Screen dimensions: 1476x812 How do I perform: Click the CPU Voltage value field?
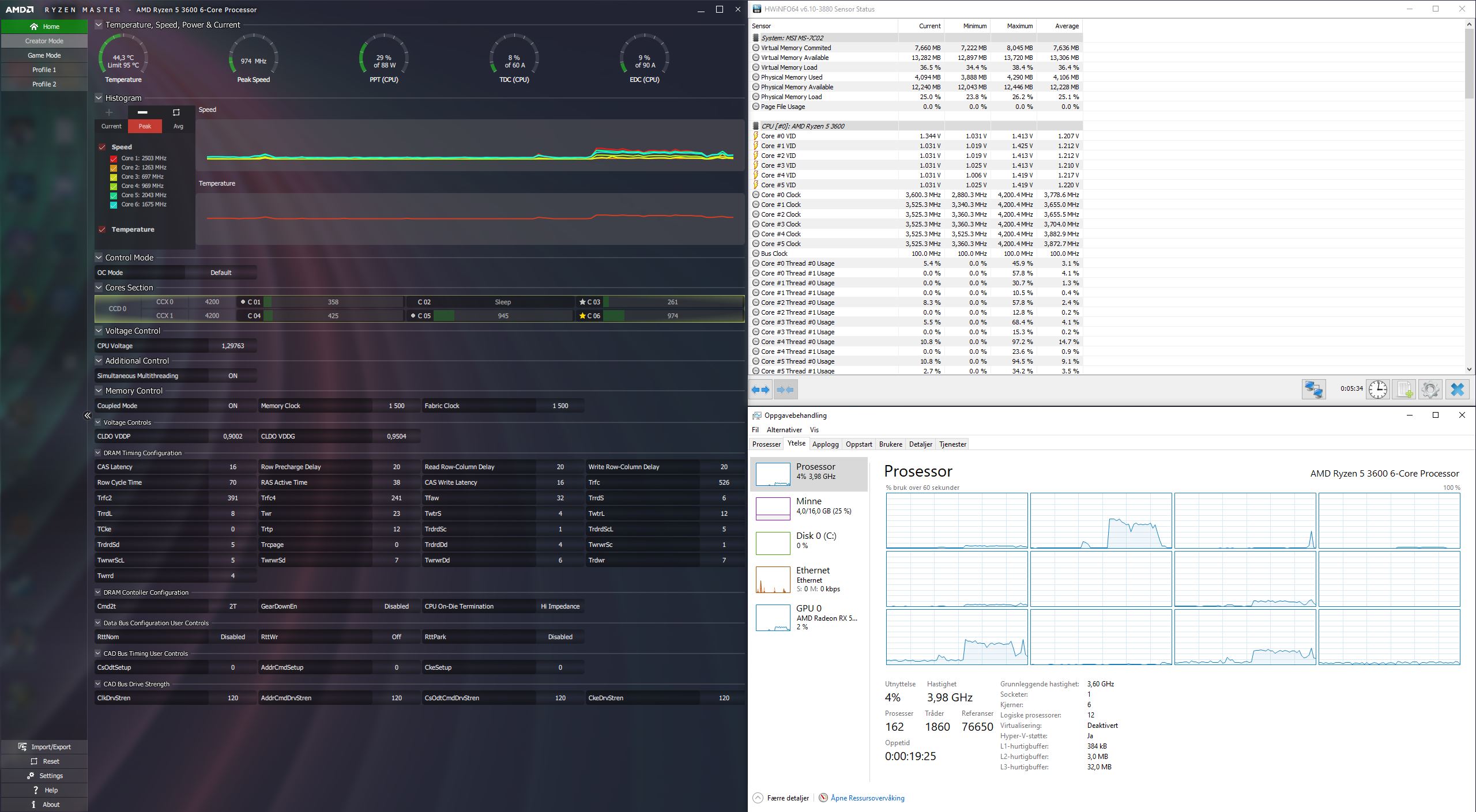(x=233, y=346)
